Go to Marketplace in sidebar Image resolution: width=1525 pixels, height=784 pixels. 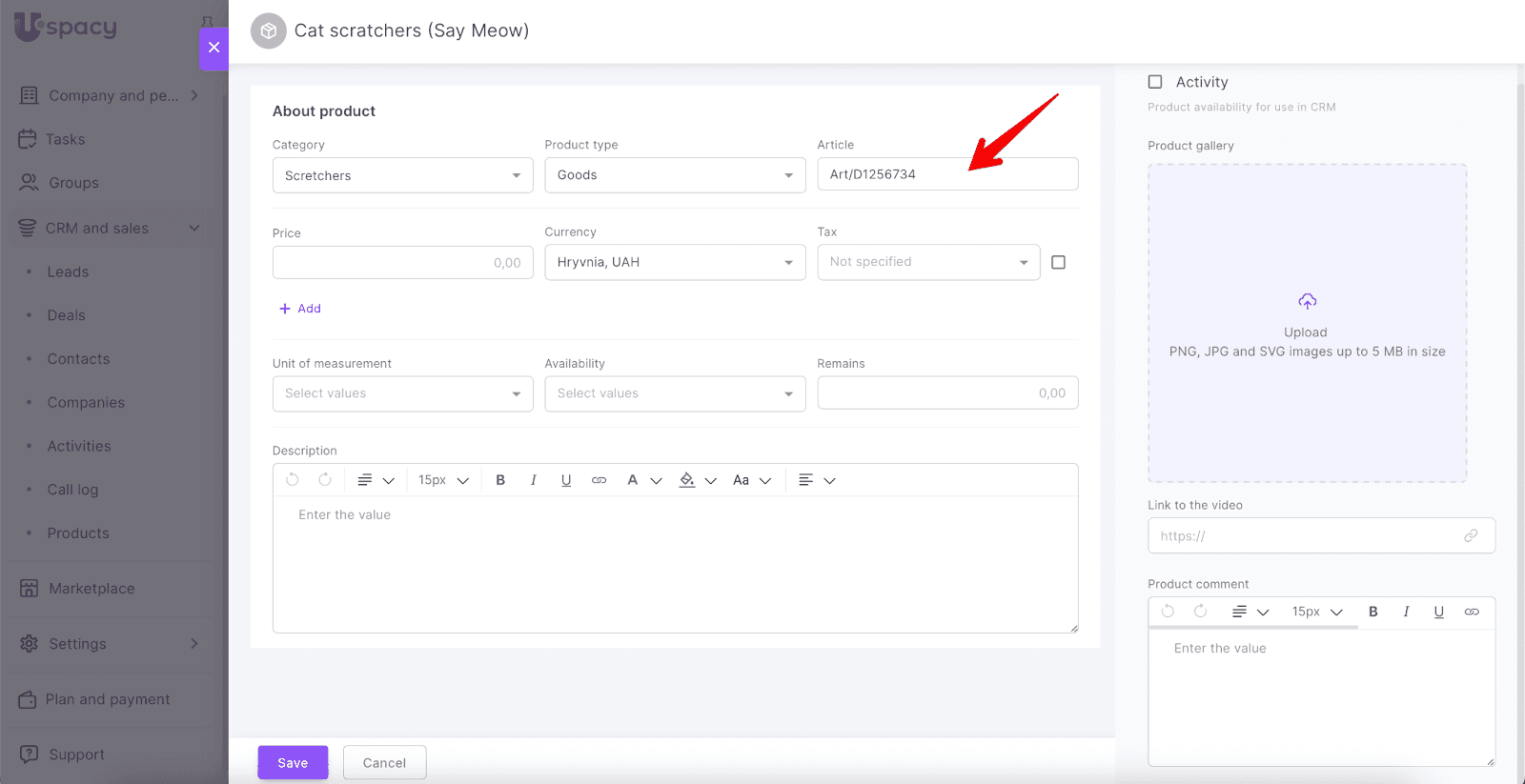click(91, 589)
